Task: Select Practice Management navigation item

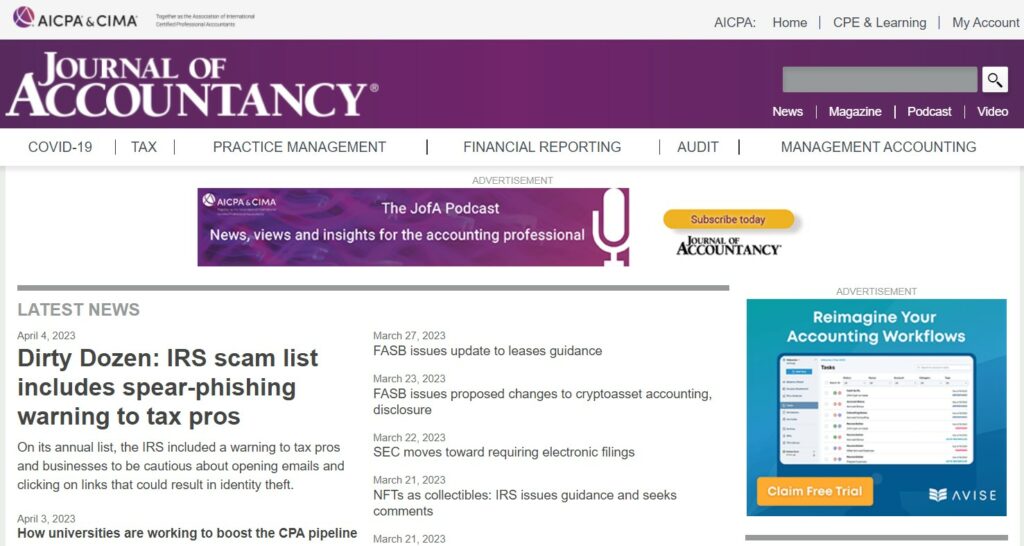Action: point(299,147)
